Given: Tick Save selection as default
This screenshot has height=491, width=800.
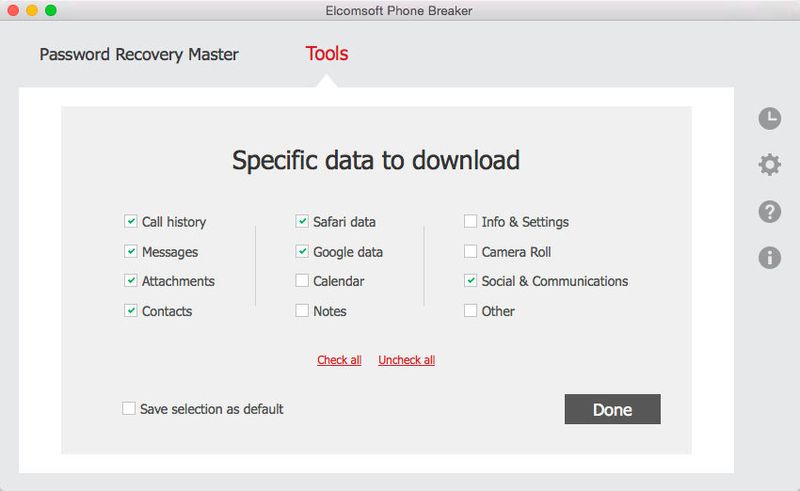Looking at the screenshot, I should click(x=129, y=408).
